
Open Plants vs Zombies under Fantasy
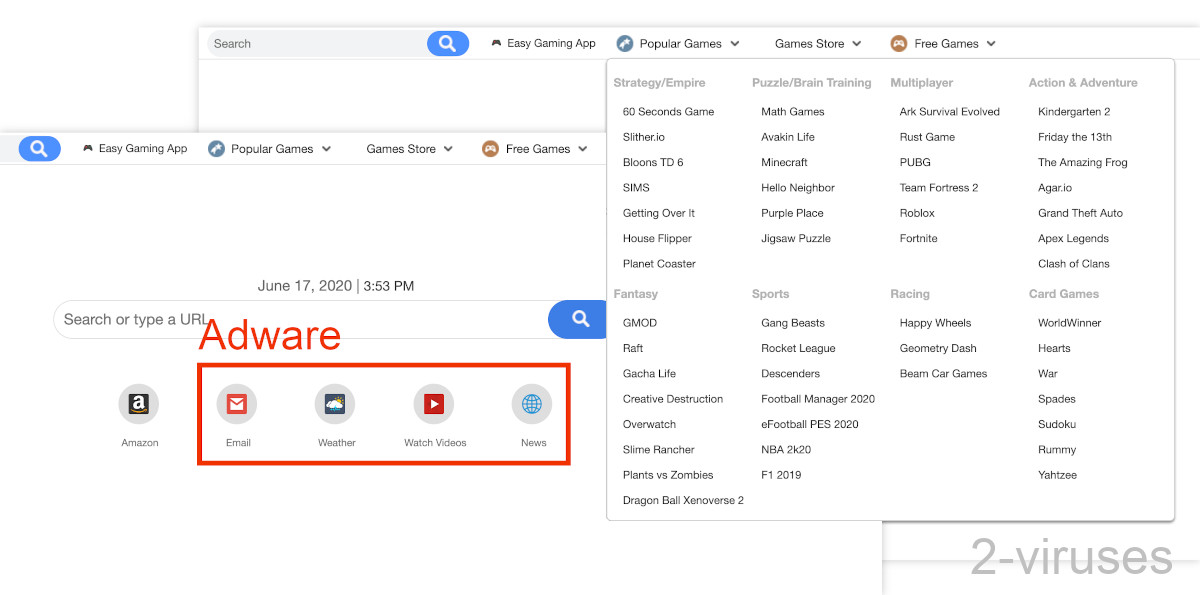pyautogui.click(x=668, y=475)
